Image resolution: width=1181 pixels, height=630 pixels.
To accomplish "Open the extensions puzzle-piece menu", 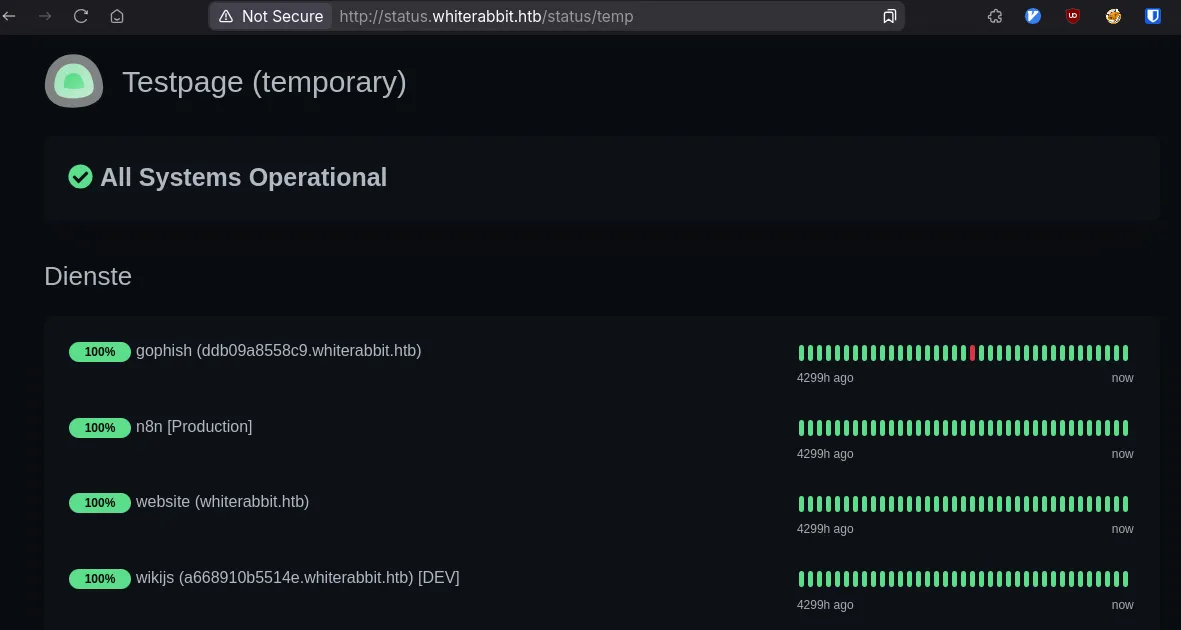I will point(995,16).
